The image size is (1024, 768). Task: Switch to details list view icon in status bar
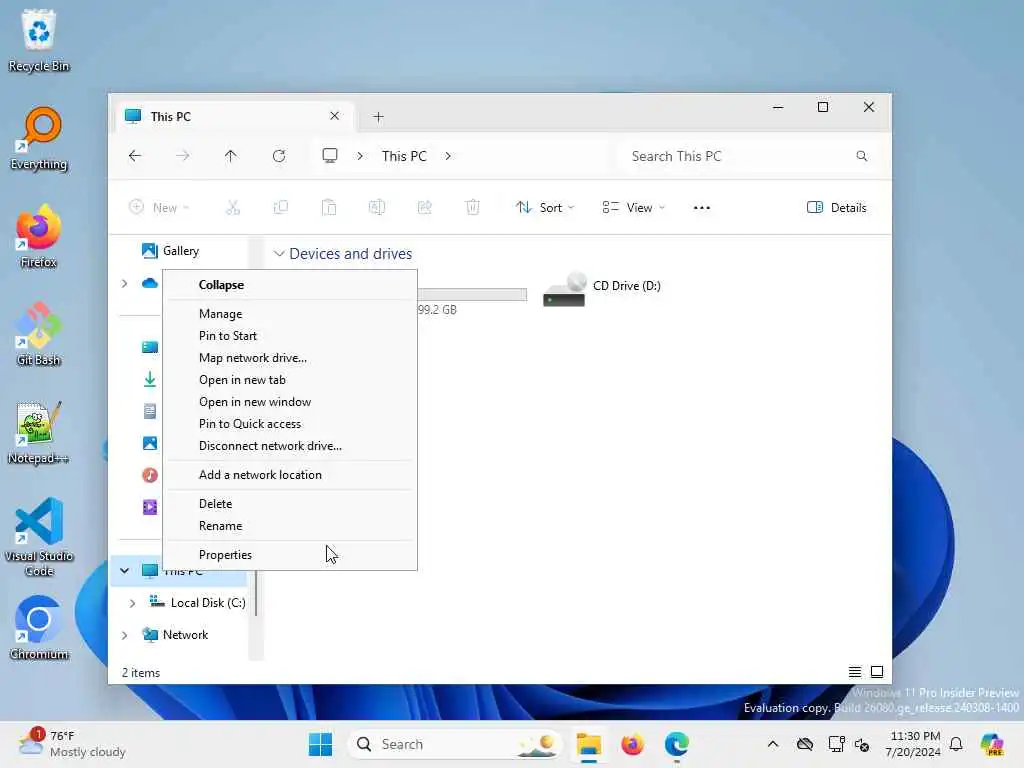854,672
